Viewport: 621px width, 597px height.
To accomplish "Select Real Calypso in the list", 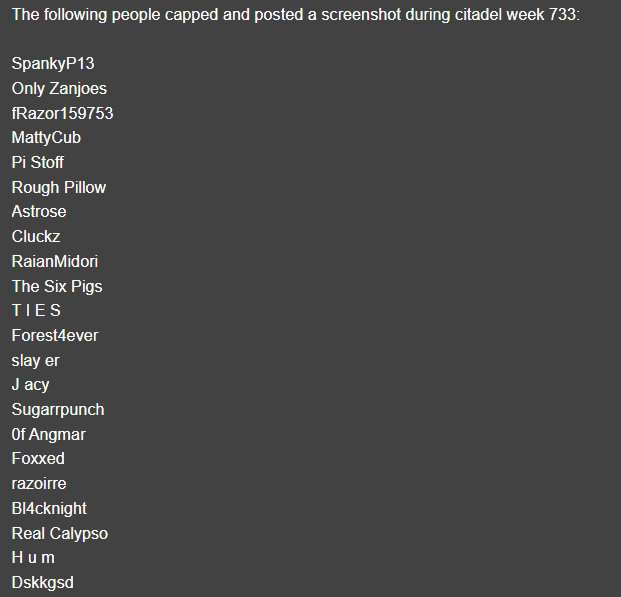I will [x=59, y=534].
